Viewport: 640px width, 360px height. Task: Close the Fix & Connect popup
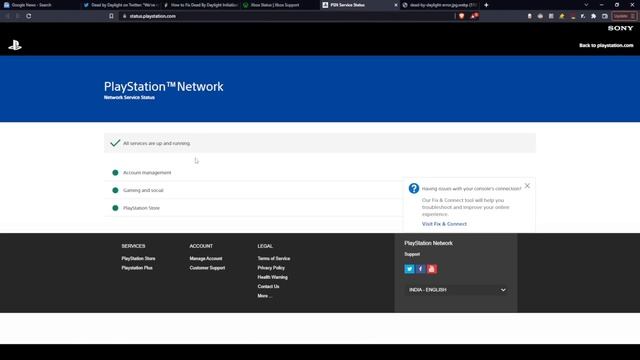(x=527, y=186)
